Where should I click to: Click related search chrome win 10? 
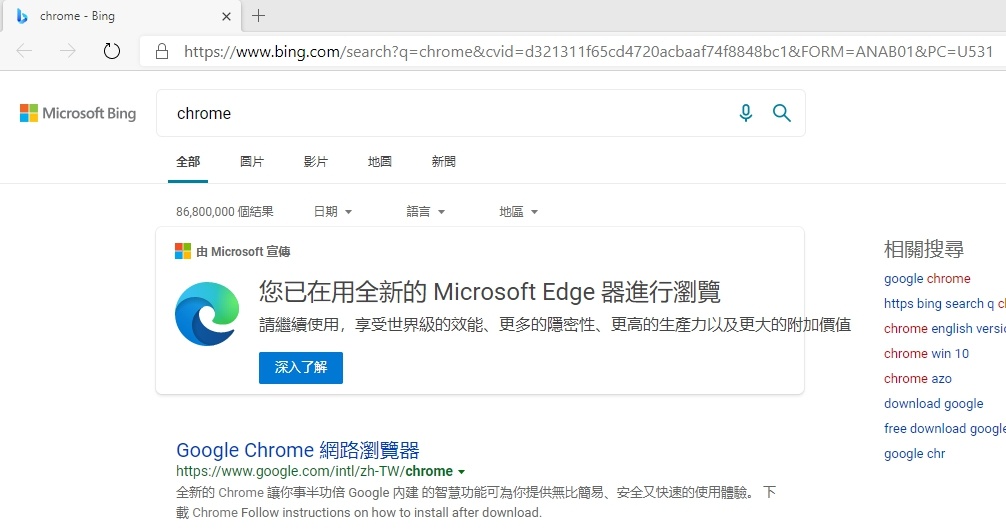pyautogui.click(x=926, y=354)
